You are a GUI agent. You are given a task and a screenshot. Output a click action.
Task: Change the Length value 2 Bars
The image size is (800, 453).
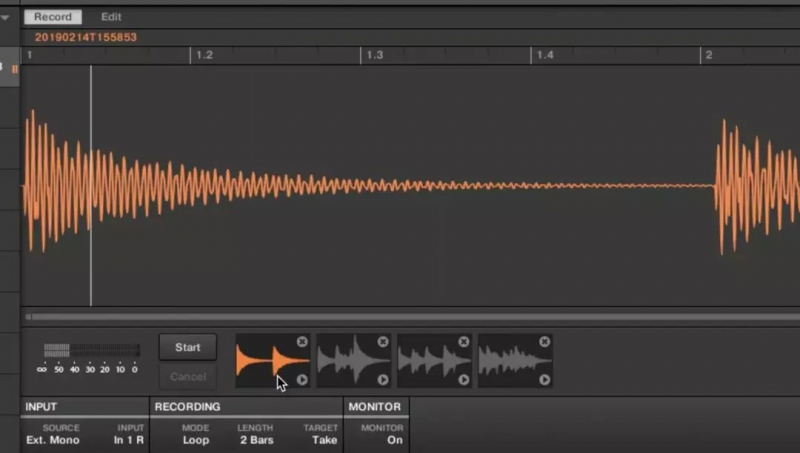(x=257, y=440)
